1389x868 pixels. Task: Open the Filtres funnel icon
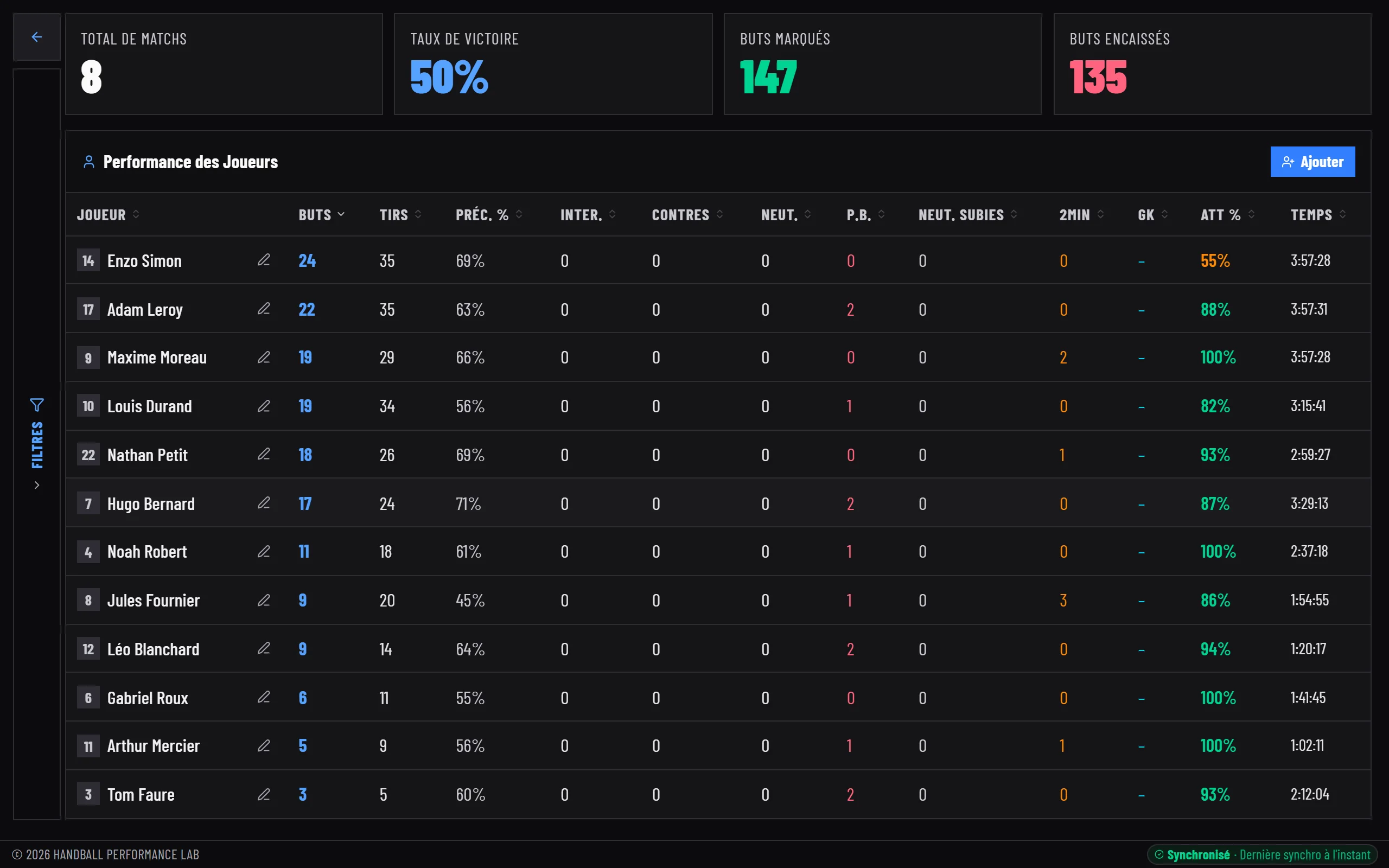pyautogui.click(x=37, y=405)
